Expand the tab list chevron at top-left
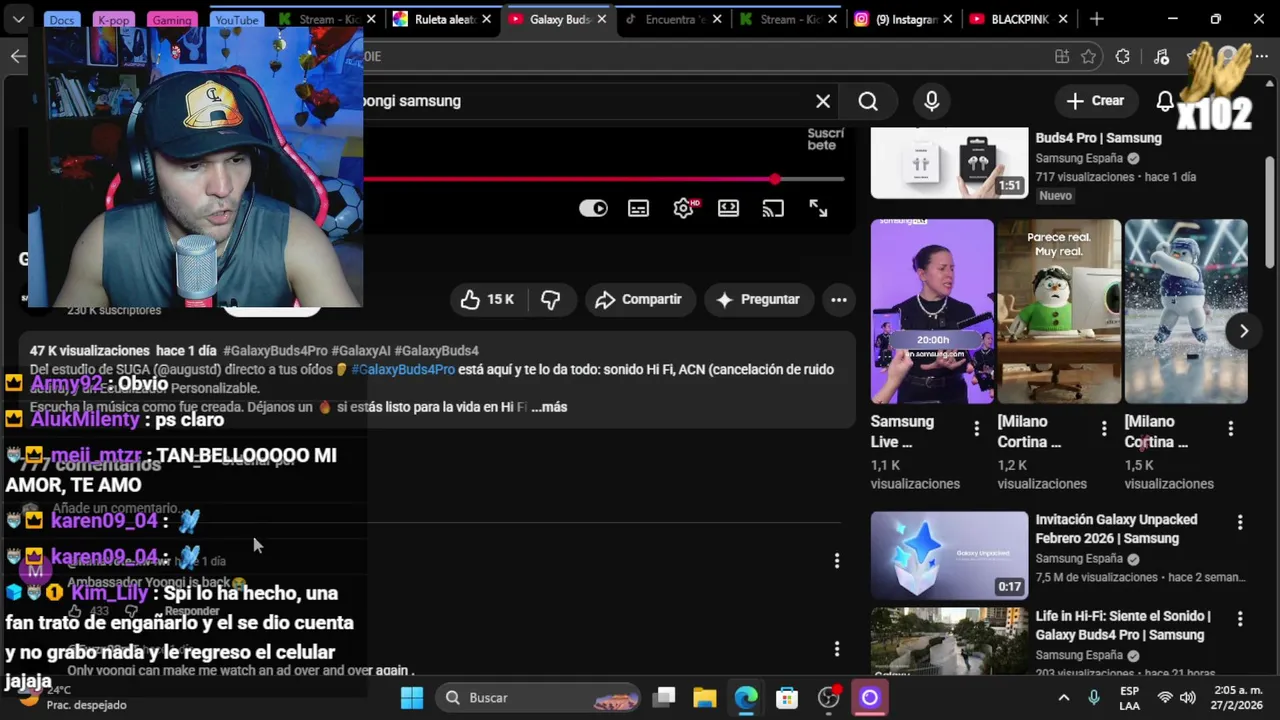The width and height of the screenshot is (1280, 720). [19, 19]
